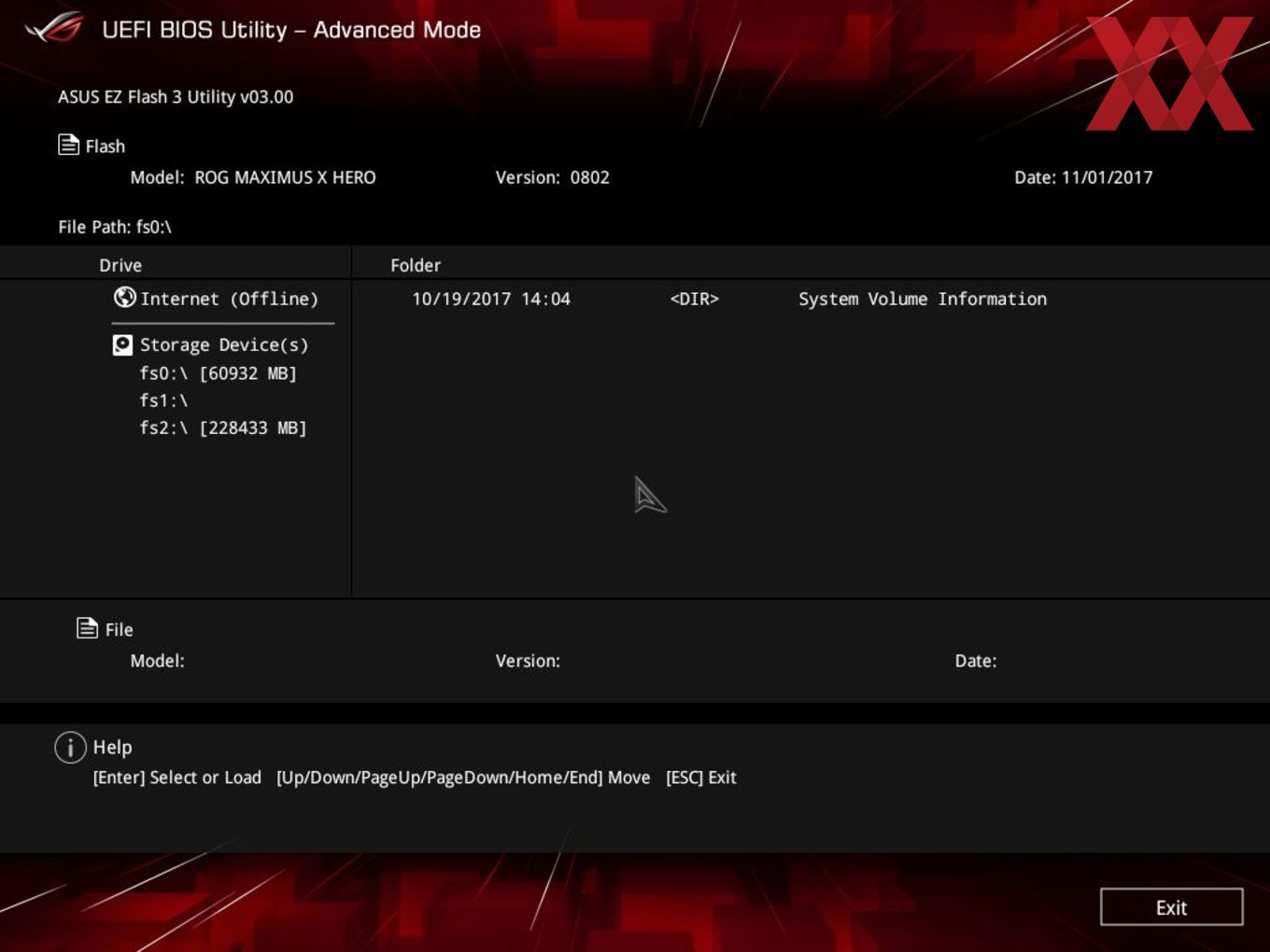Click the Folder column header
The width and height of the screenshot is (1270, 952).
(416, 265)
